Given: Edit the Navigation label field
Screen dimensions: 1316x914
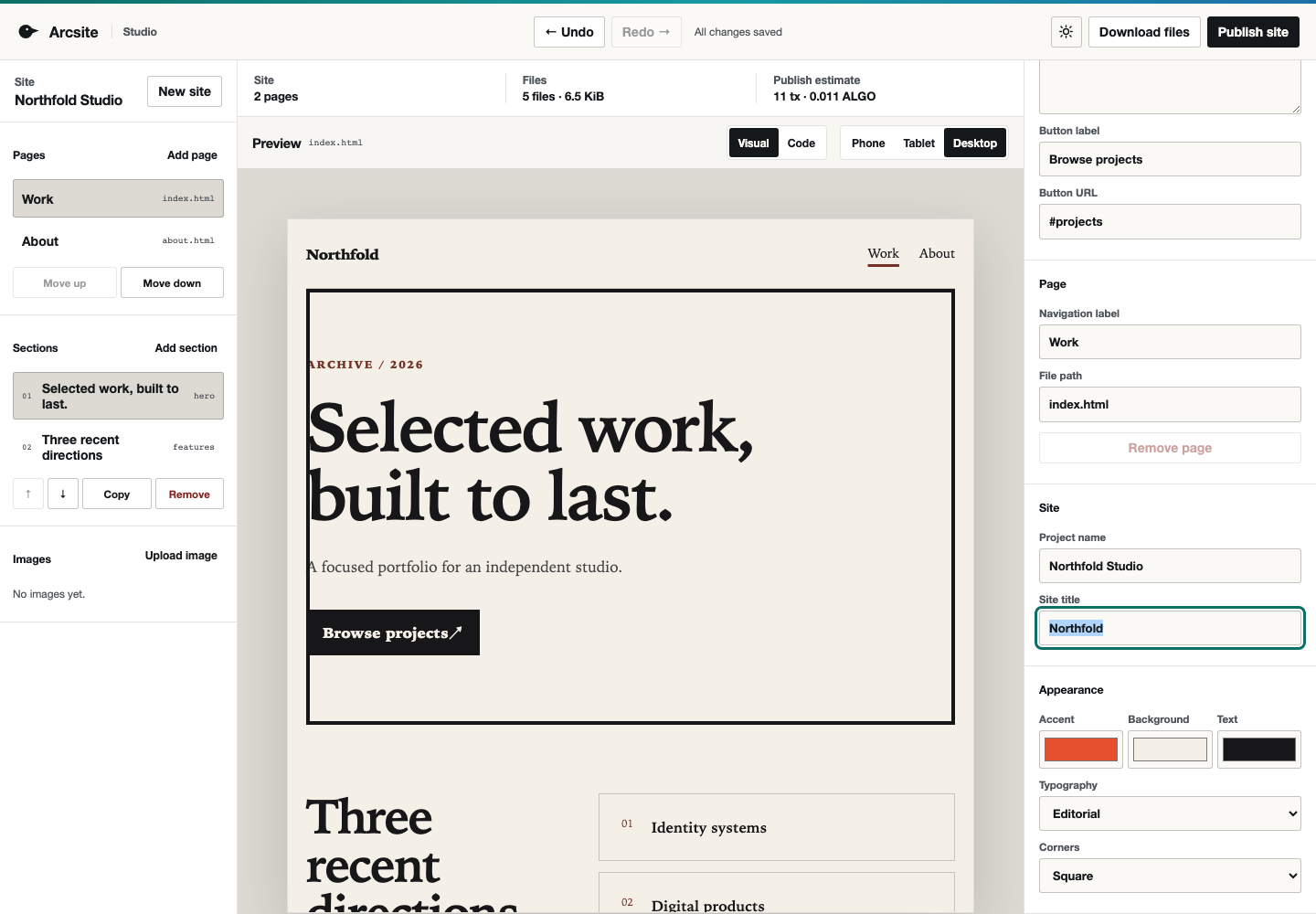Looking at the screenshot, I should (x=1170, y=342).
